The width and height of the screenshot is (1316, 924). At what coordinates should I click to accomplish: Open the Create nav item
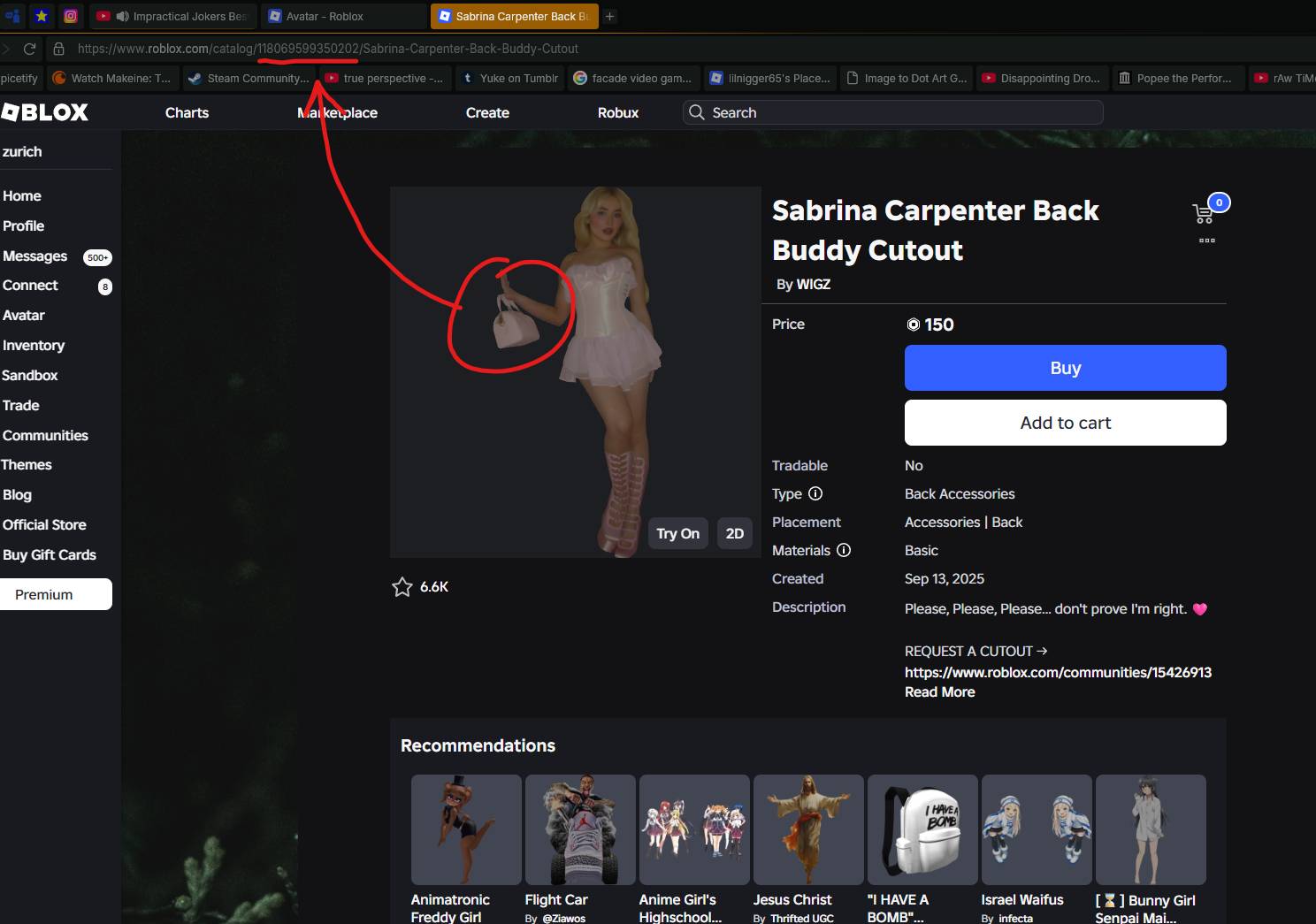point(487,112)
